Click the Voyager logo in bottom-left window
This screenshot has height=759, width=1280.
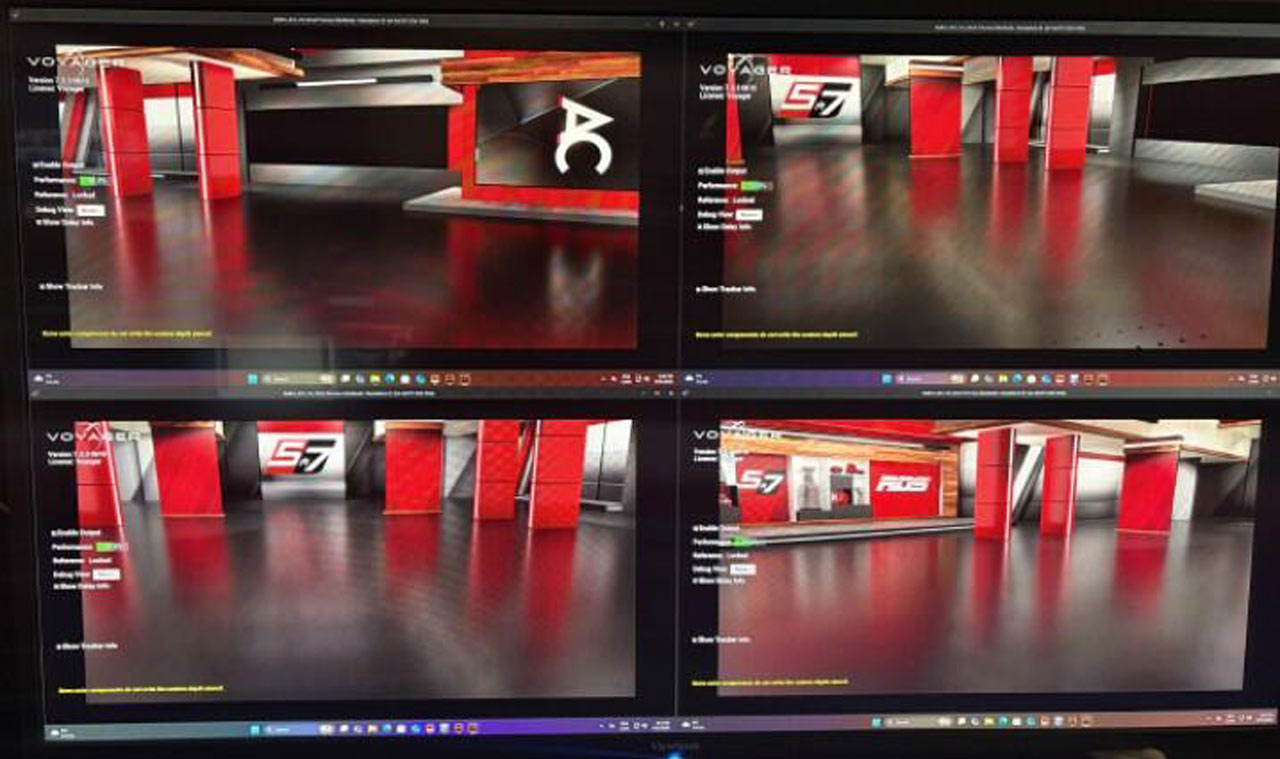(93, 437)
